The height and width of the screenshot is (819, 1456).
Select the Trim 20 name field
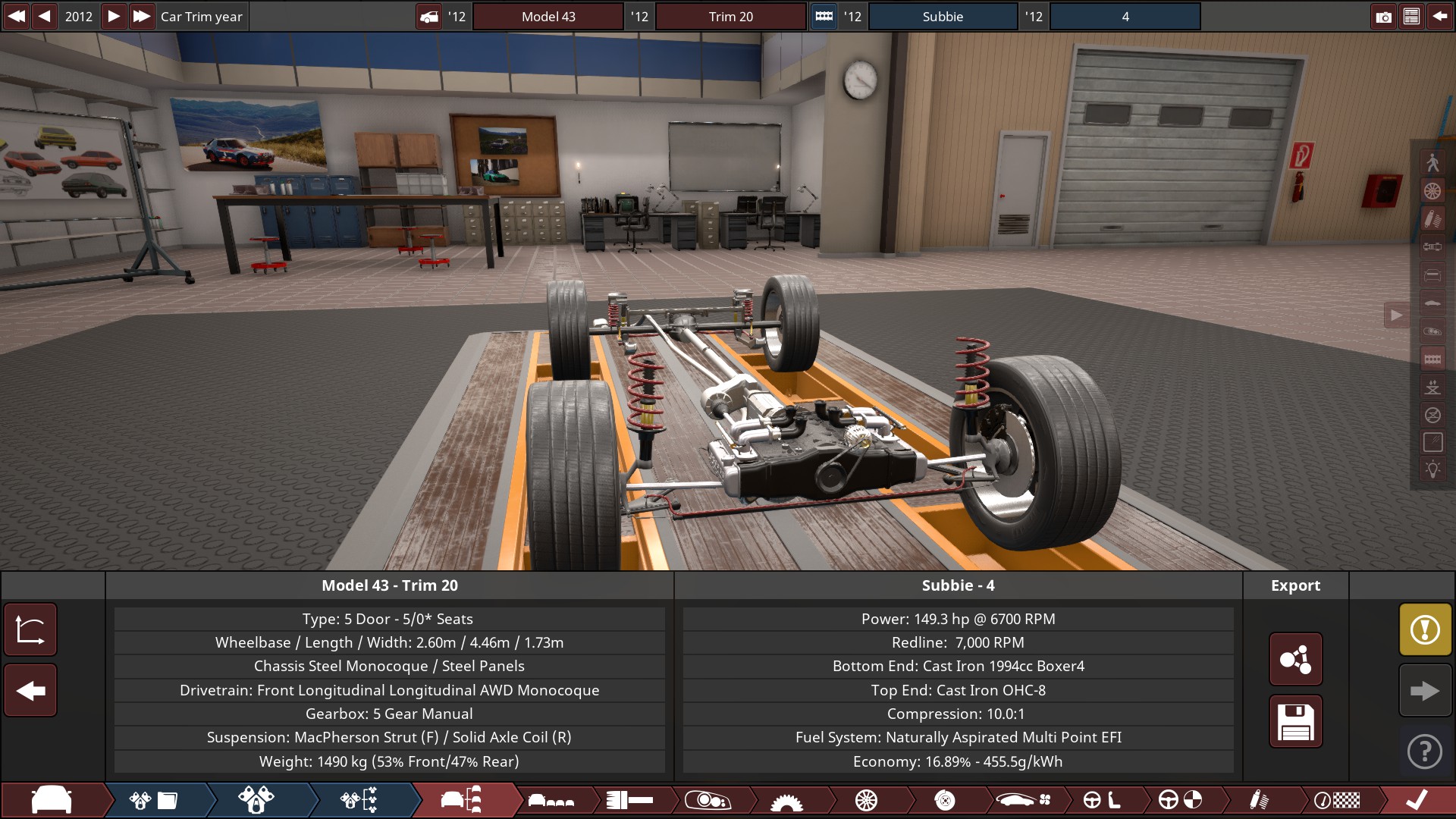coord(731,16)
